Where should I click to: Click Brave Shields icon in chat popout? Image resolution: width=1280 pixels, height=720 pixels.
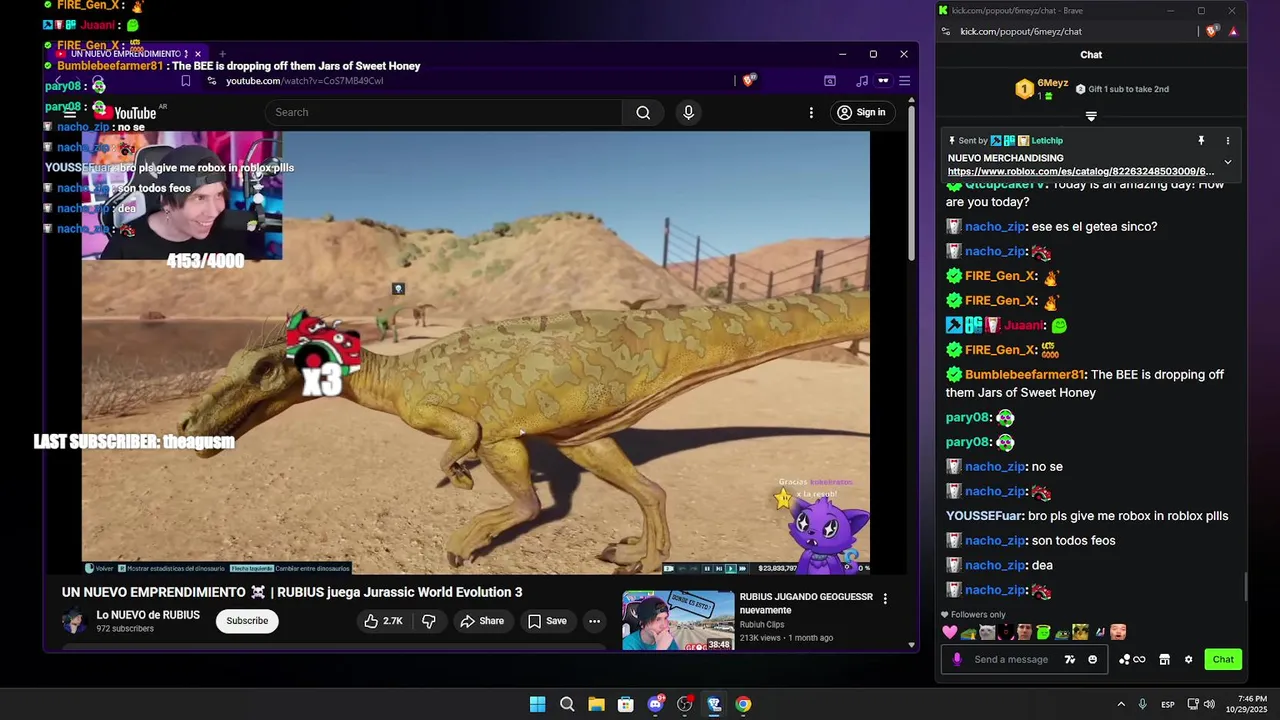click(x=1212, y=31)
